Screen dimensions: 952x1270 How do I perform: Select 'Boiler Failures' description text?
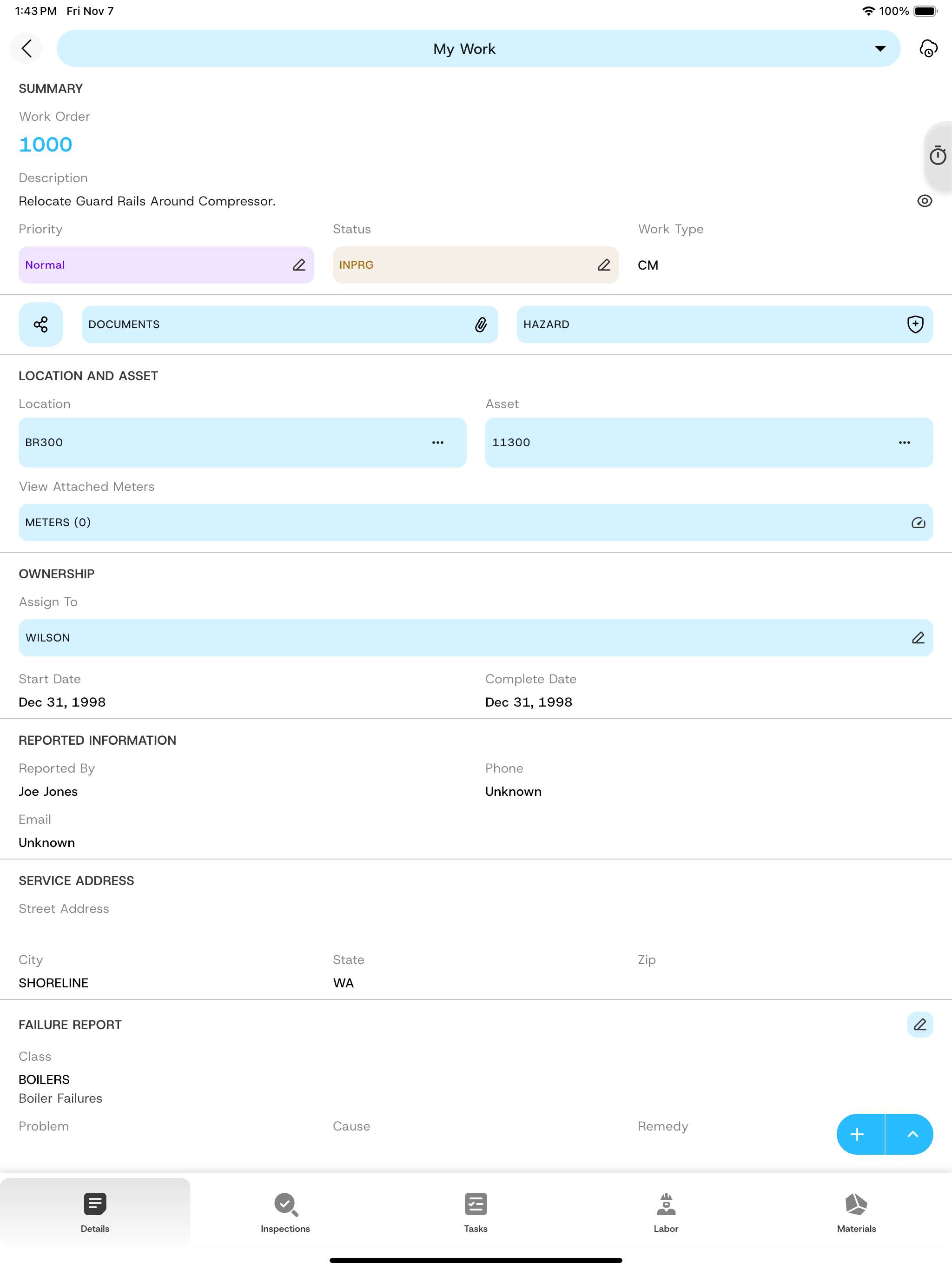[60, 1098]
